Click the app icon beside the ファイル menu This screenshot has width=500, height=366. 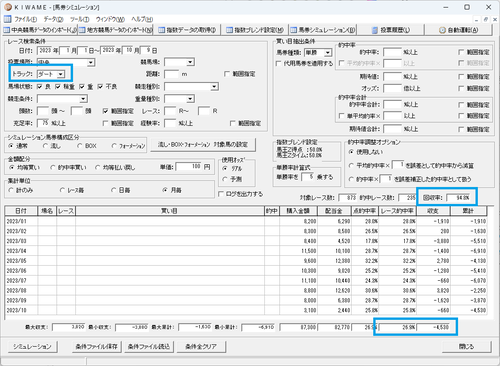(x=7, y=19)
